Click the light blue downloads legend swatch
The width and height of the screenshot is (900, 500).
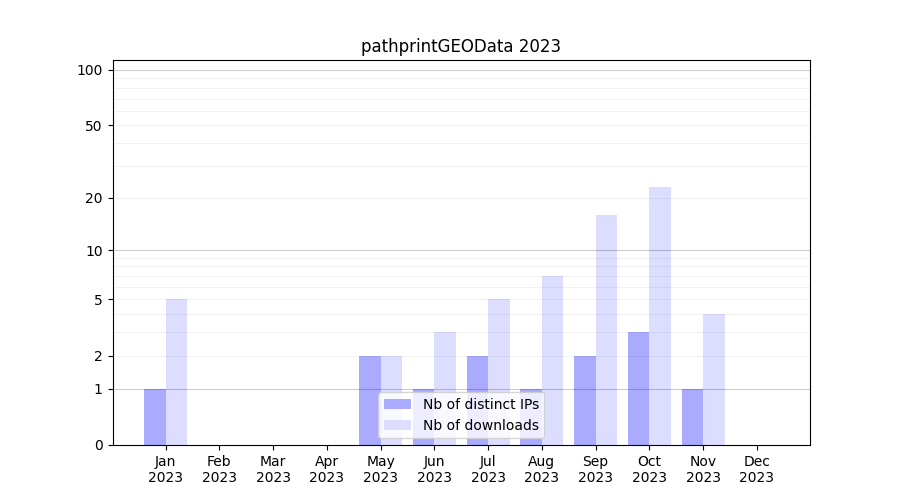click(397, 425)
